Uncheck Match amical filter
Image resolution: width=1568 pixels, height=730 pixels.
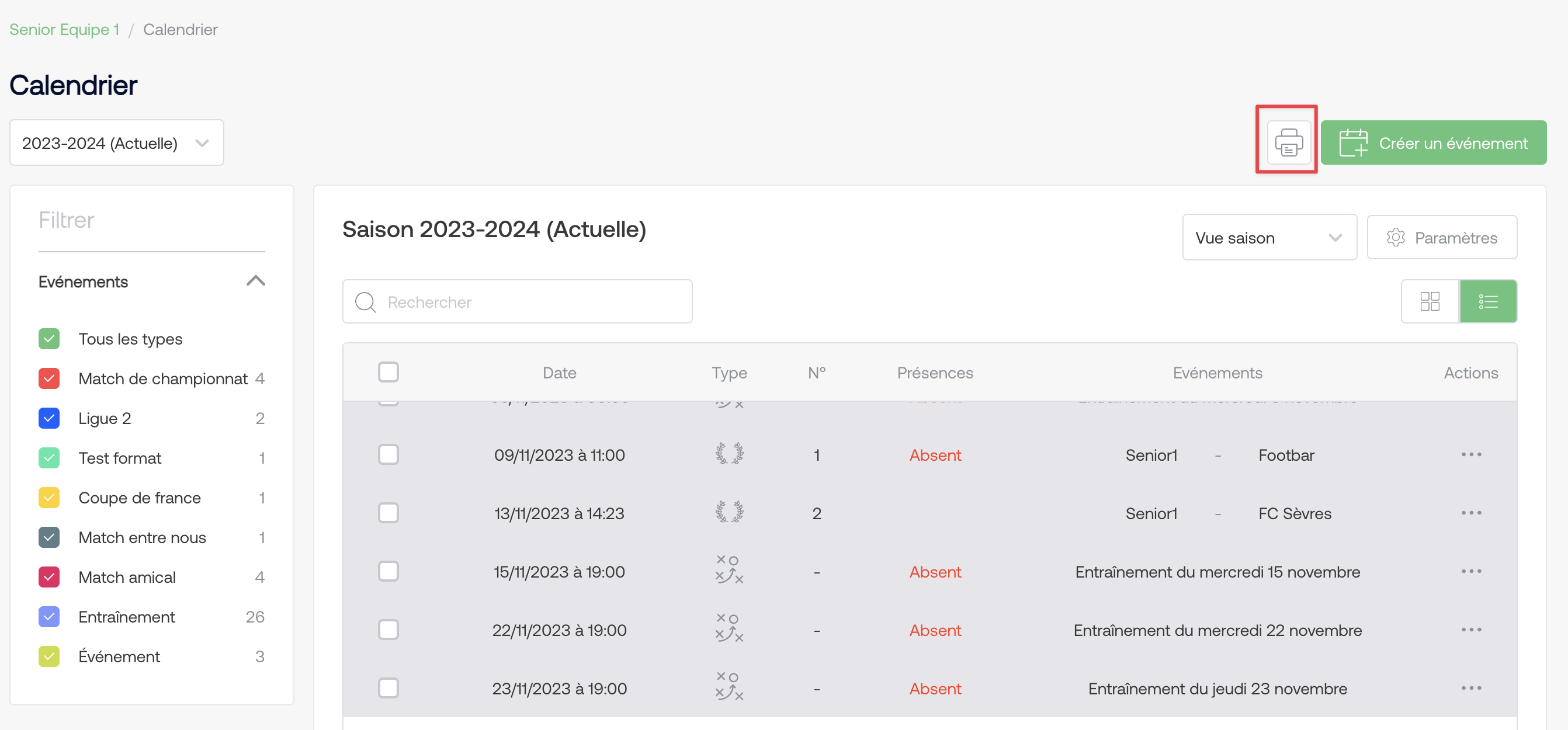(x=48, y=577)
